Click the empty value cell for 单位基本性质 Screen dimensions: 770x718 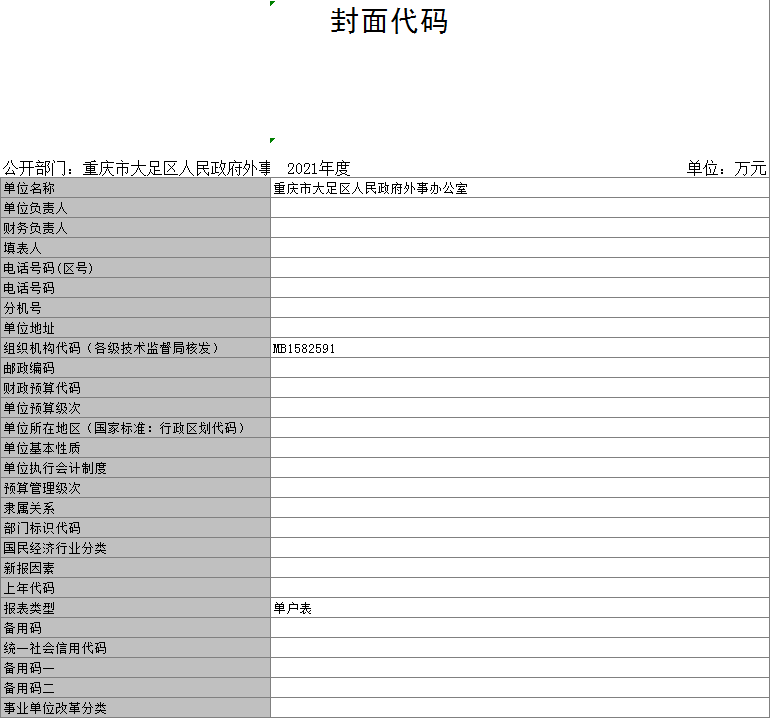pos(520,448)
